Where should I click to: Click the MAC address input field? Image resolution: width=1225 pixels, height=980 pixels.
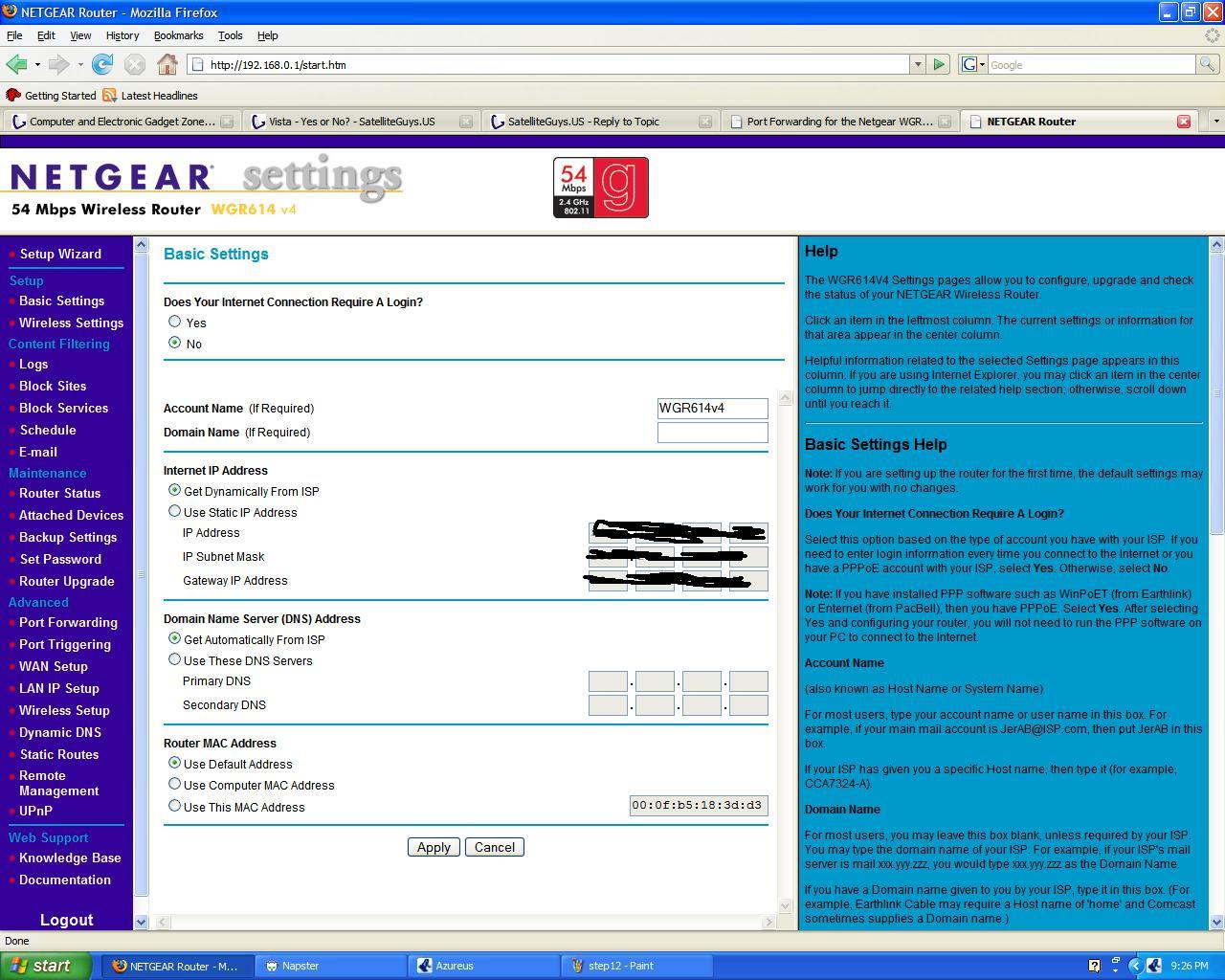699,806
